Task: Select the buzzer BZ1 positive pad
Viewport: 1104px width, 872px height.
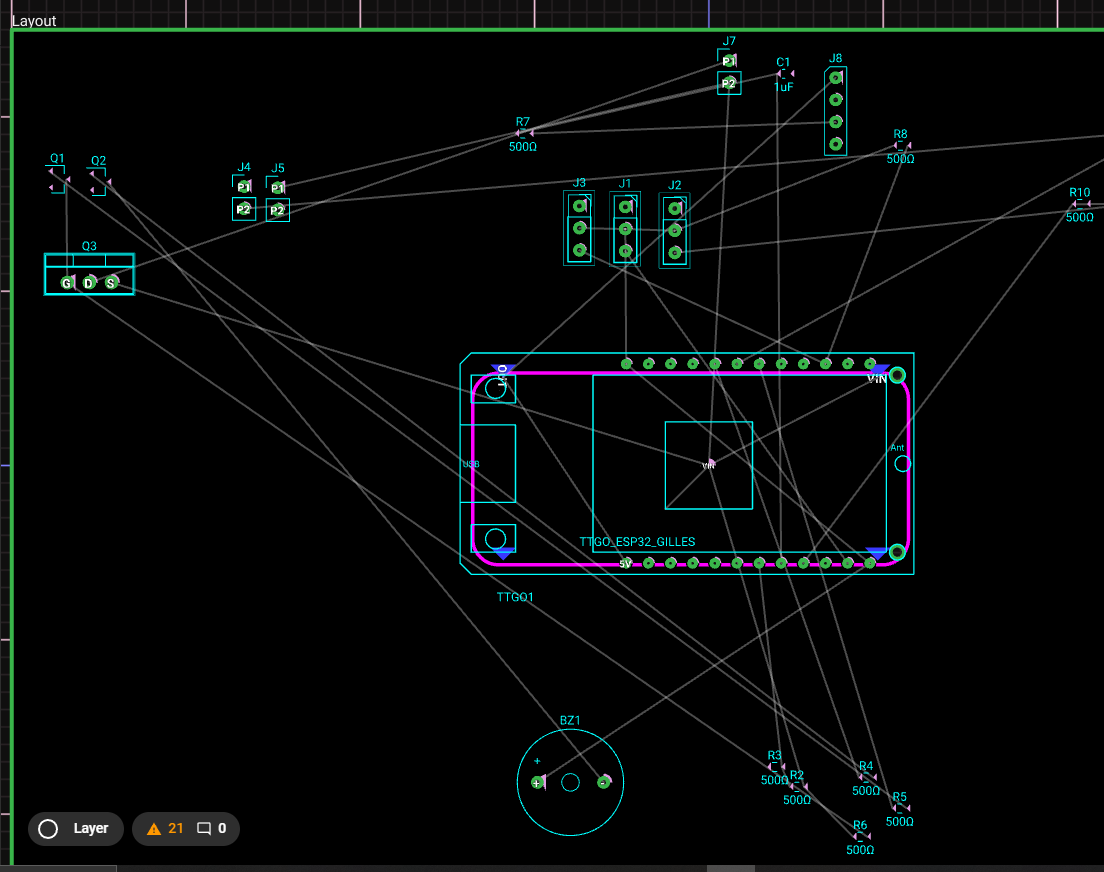Action: (538, 783)
